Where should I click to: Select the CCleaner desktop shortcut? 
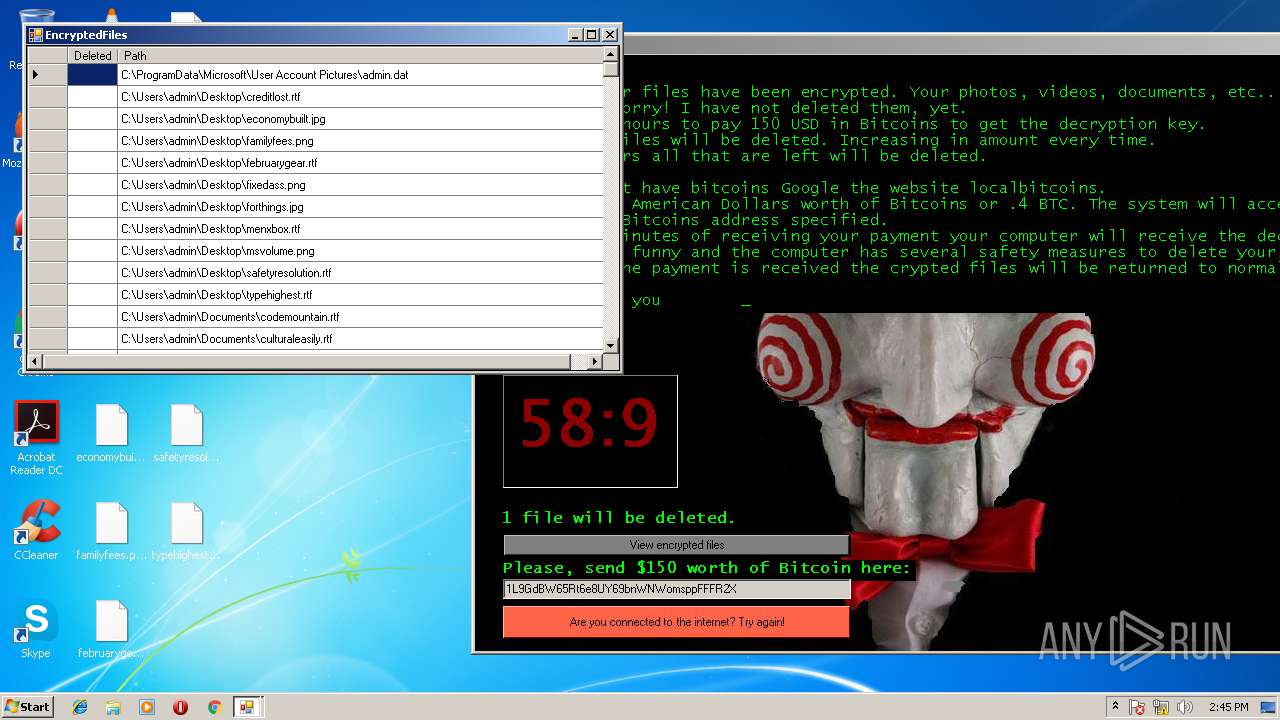pyautogui.click(x=36, y=530)
